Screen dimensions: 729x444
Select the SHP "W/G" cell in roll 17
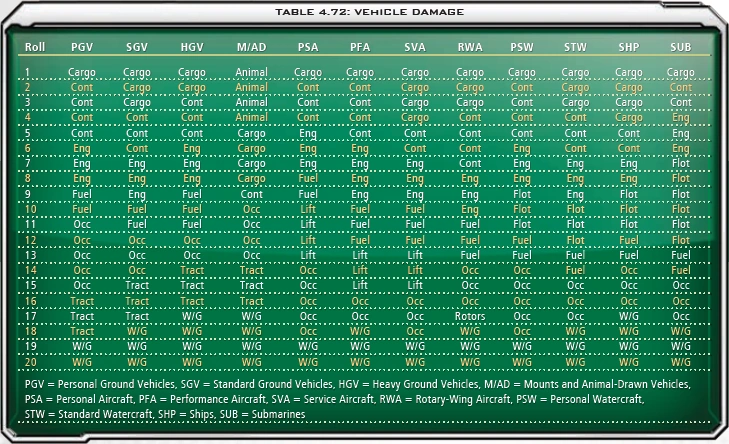coord(629,316)
